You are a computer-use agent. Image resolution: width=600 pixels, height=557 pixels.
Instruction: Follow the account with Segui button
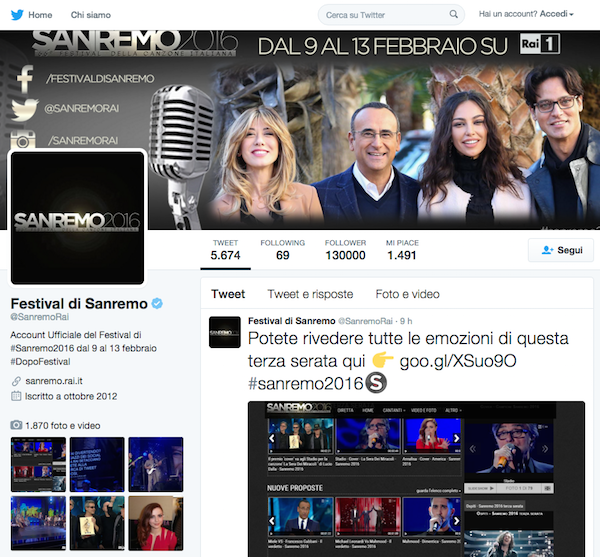click(561, 250)
